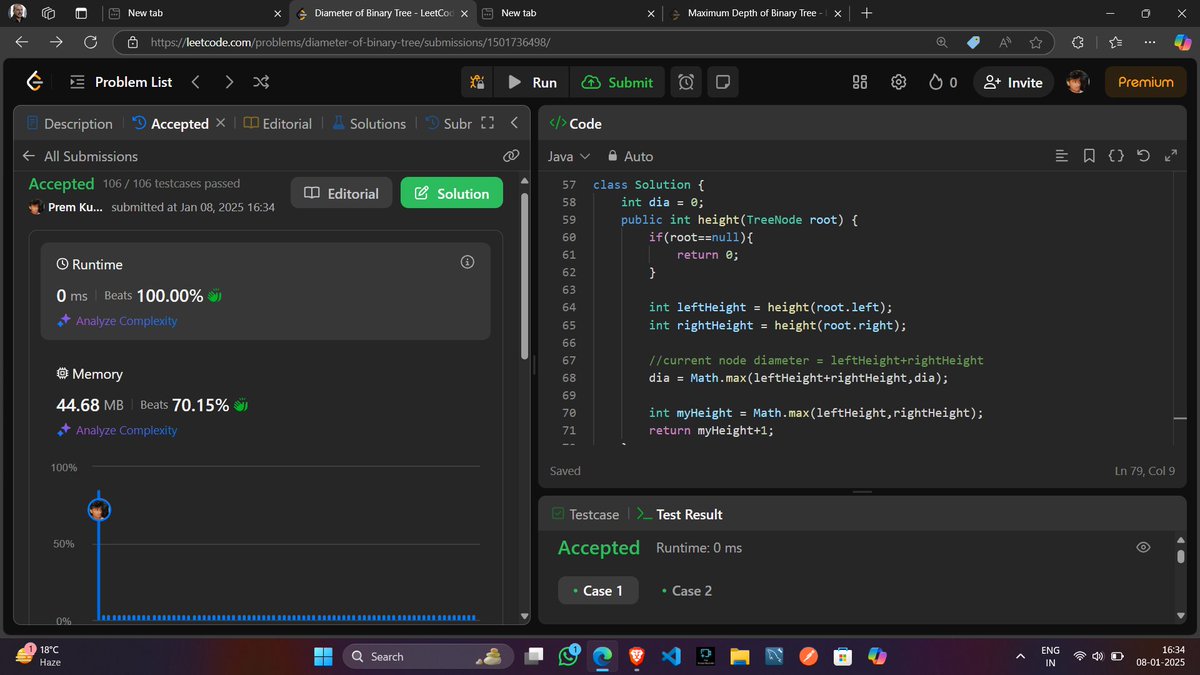1200x675 pixels.
Task: Open the notes sticky icon
Action: pos(722,82)
